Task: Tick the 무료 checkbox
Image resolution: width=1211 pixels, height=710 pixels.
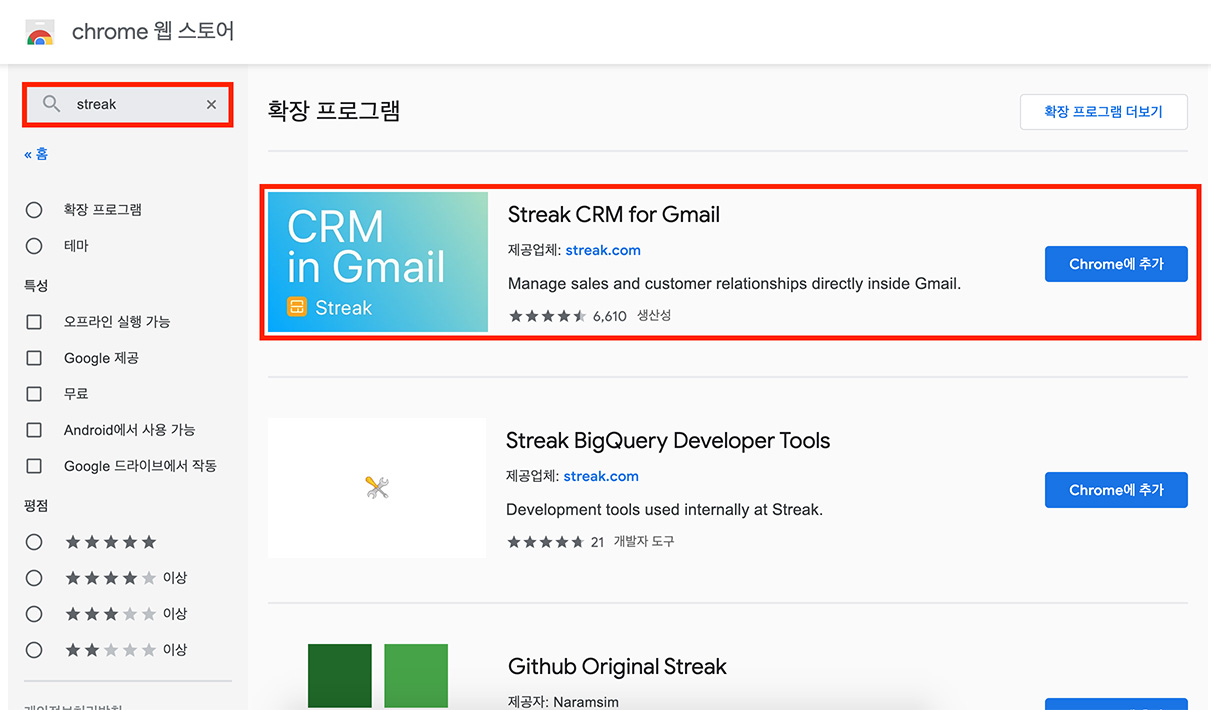Action: (34, 394)
